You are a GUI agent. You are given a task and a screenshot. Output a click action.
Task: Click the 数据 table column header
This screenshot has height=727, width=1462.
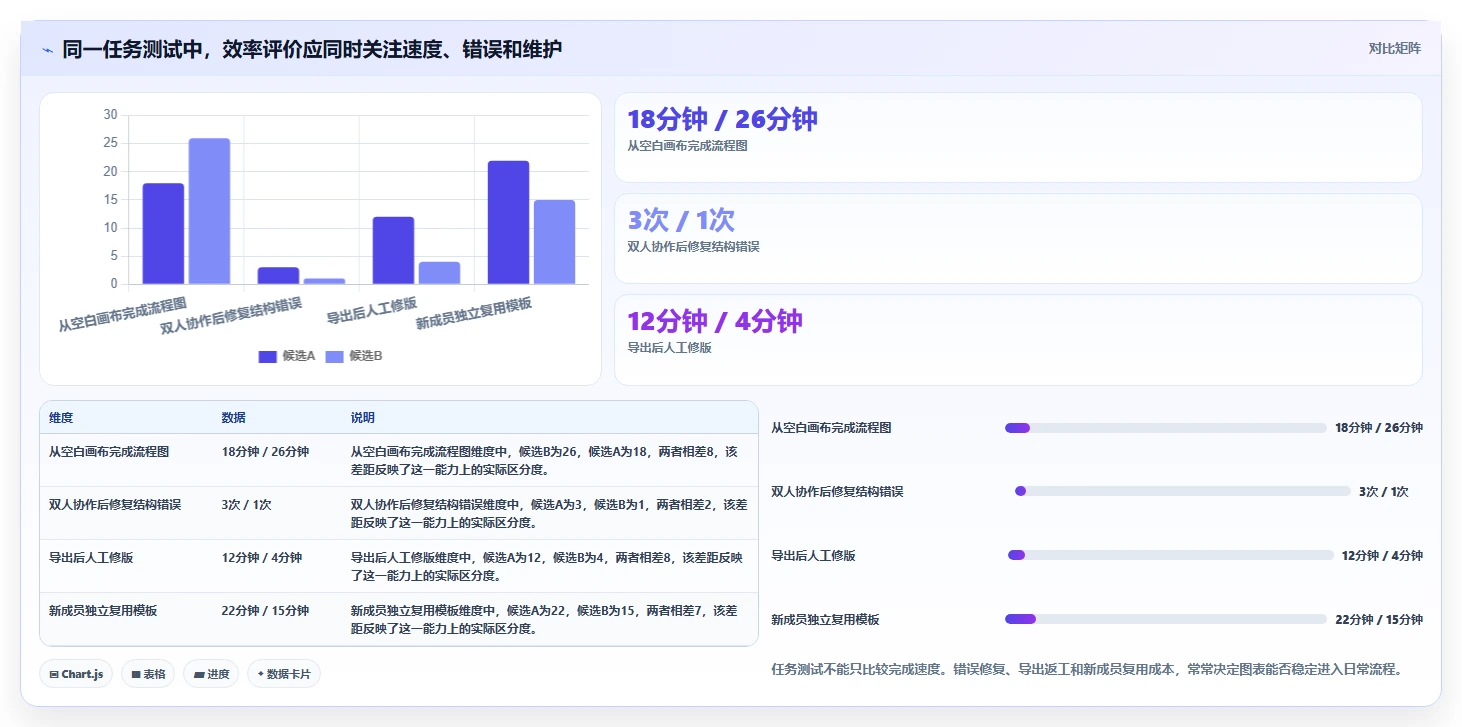[x=234, y=417]
